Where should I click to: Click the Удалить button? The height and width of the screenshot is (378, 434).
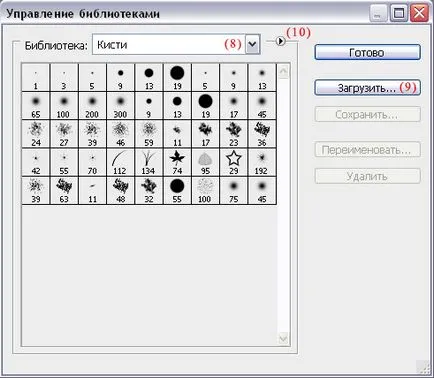(x=367, y=176)
